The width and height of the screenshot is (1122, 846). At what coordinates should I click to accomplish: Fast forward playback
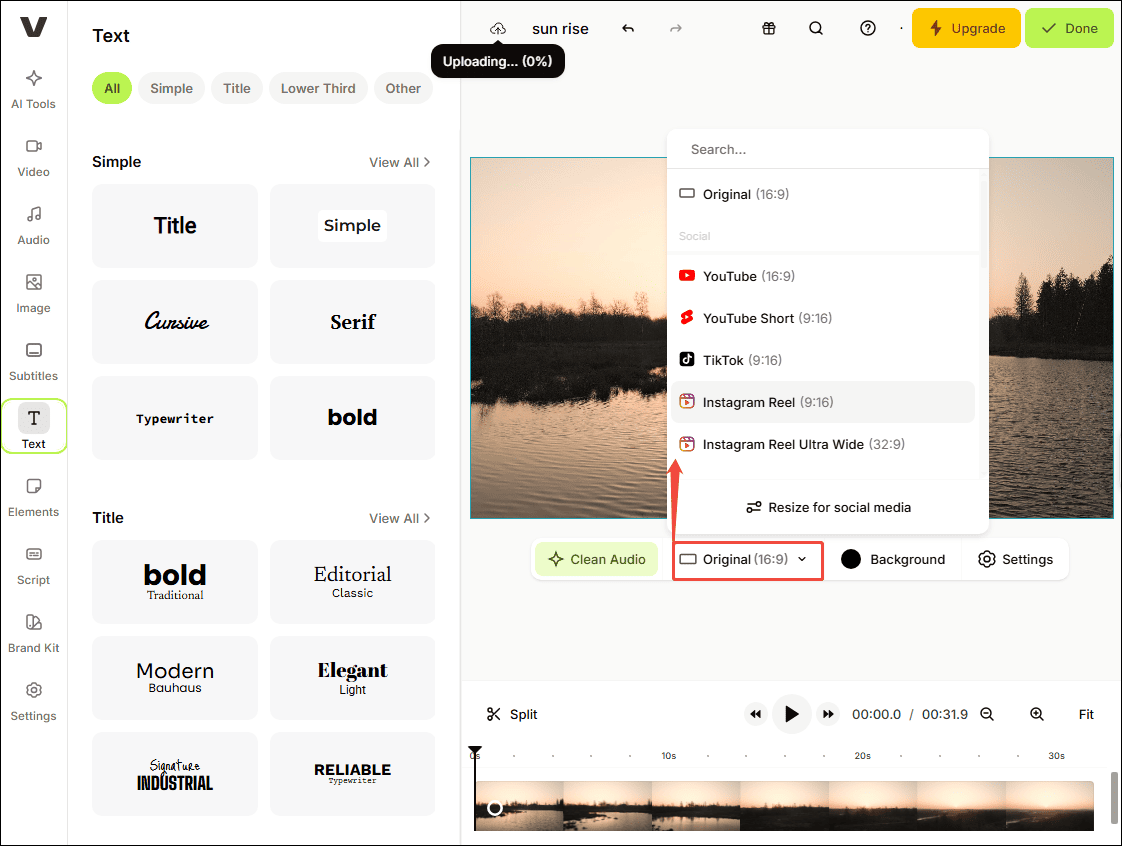(828, 714)
